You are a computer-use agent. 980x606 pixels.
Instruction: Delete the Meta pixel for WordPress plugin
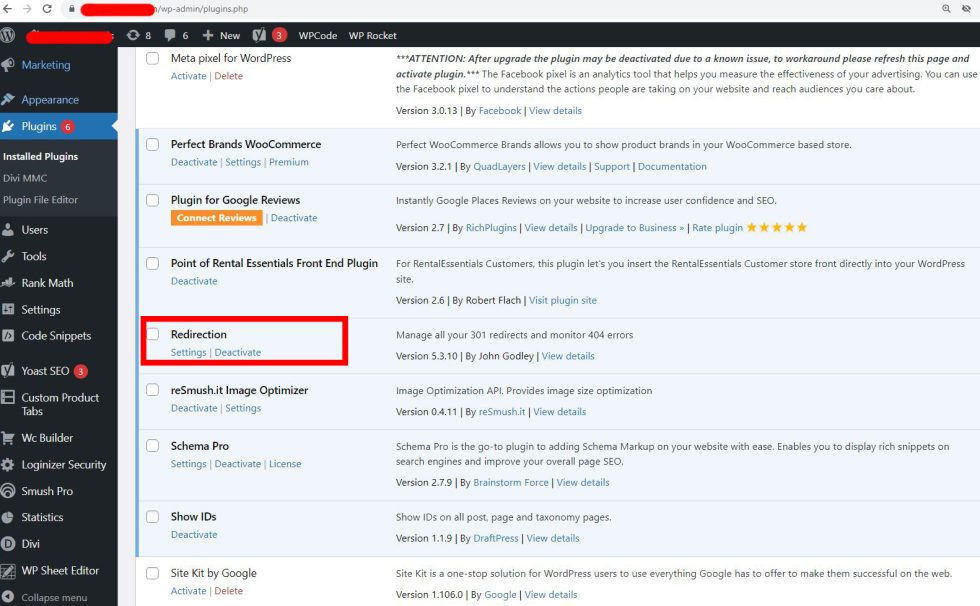pyautogui.click(x=229, y=76)
